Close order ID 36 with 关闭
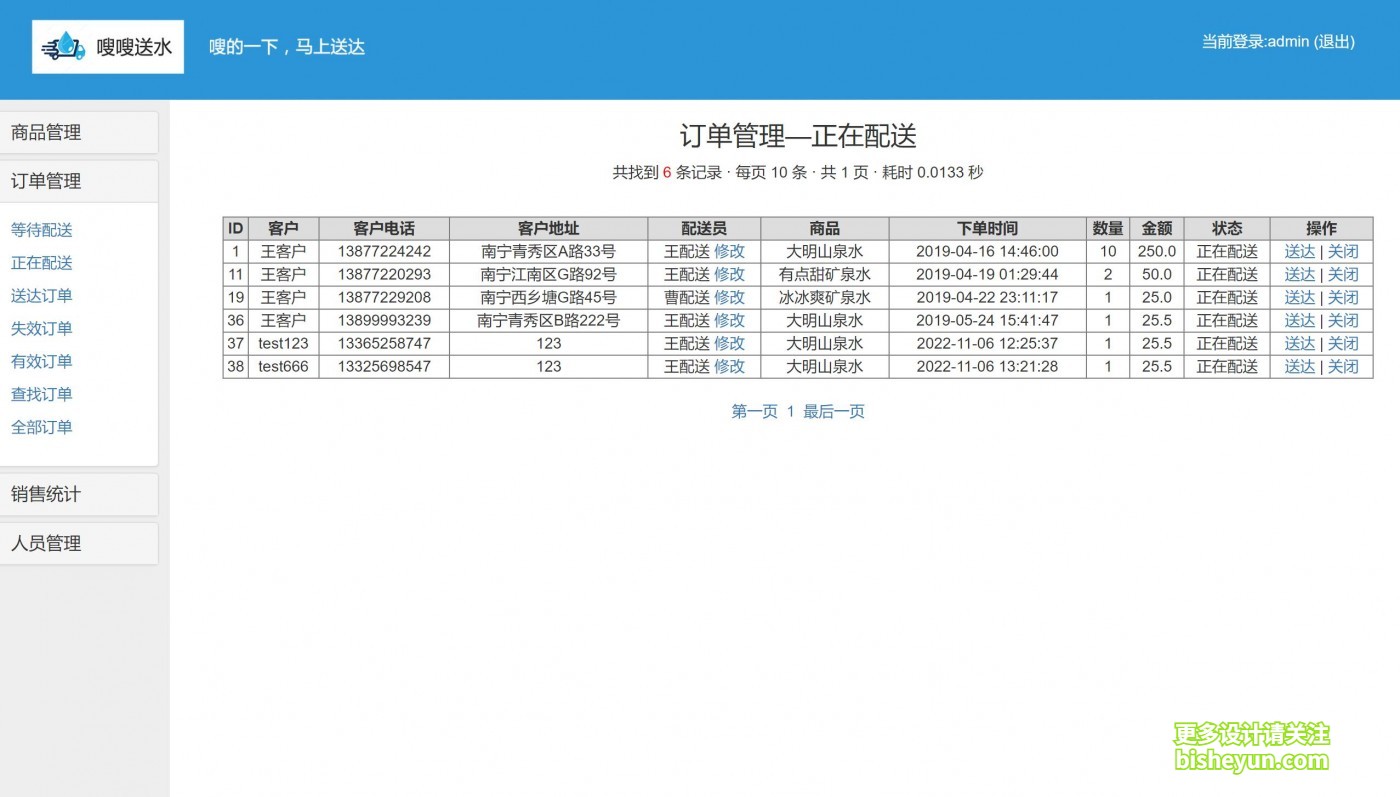Image resolution: width=1400 pixels, height=797 pixels. tap(1343, 320)
